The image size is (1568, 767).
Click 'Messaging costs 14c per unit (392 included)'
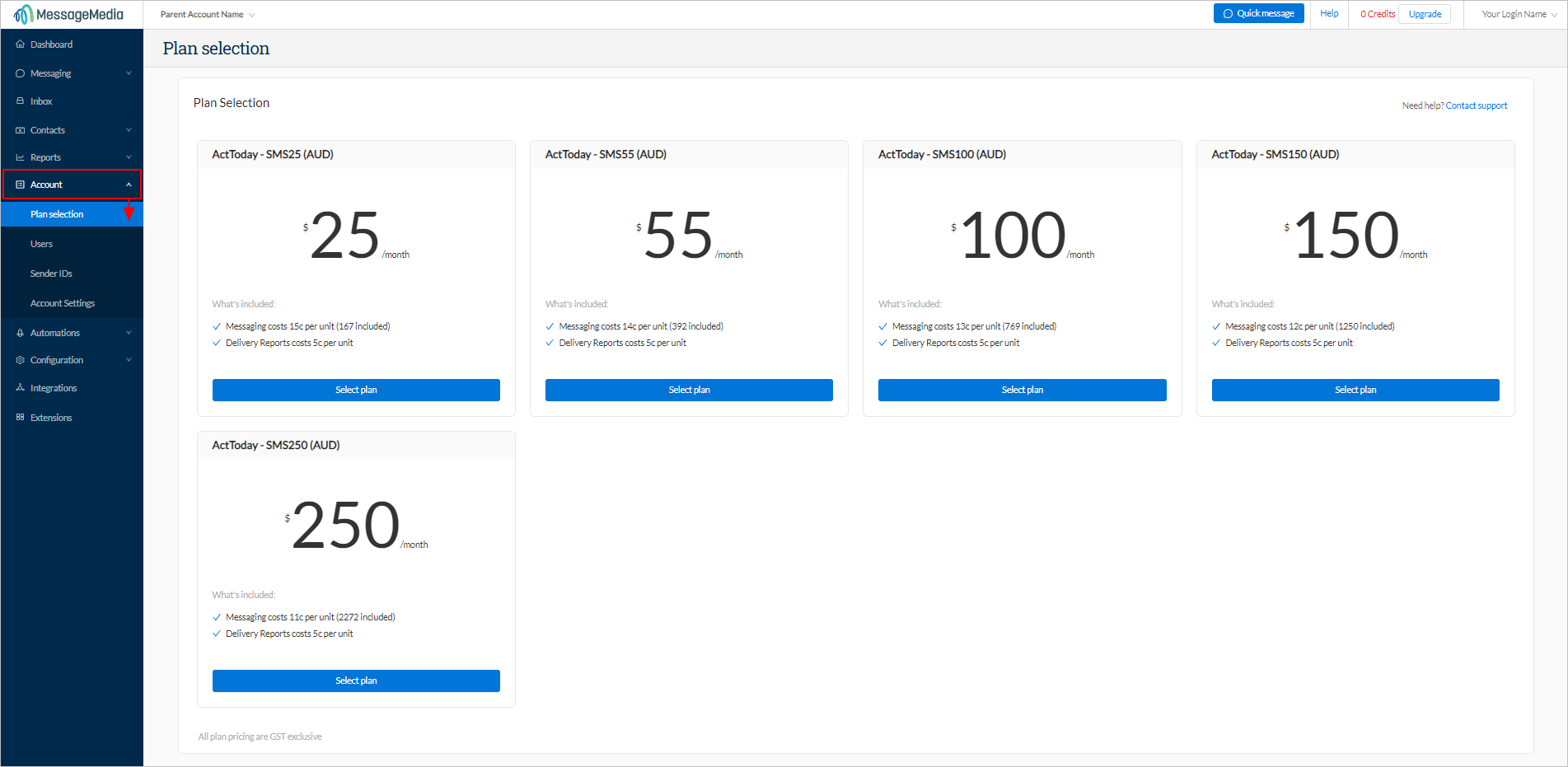pyautogui.click(x=641, y=326)
